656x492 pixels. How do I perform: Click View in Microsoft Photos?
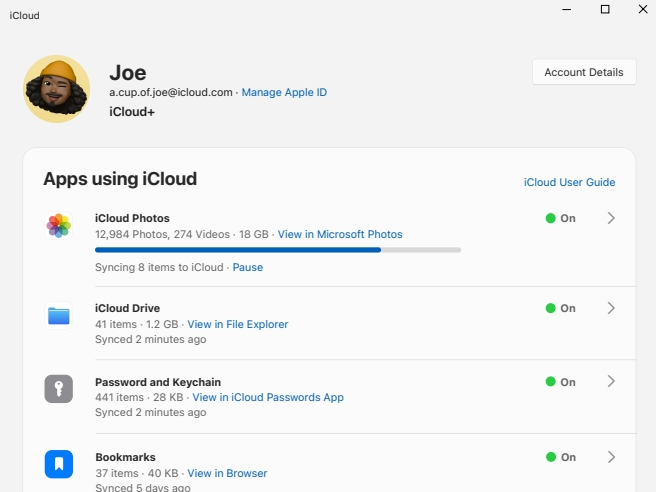340,234
